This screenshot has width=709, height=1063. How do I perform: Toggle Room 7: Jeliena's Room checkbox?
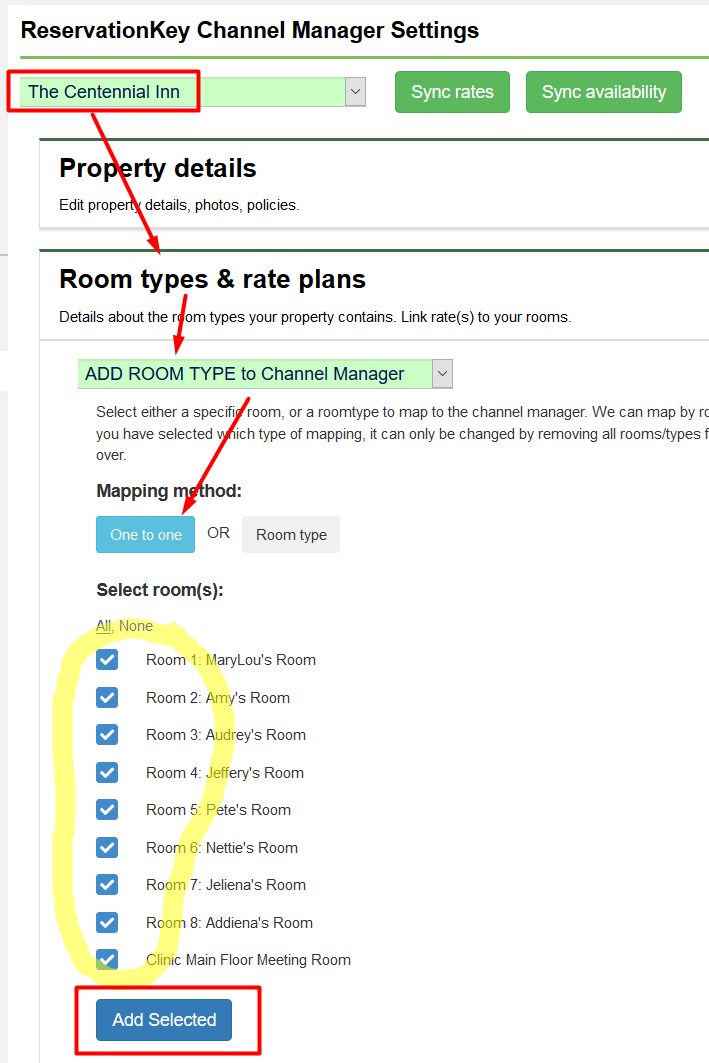tap(107, 885)
